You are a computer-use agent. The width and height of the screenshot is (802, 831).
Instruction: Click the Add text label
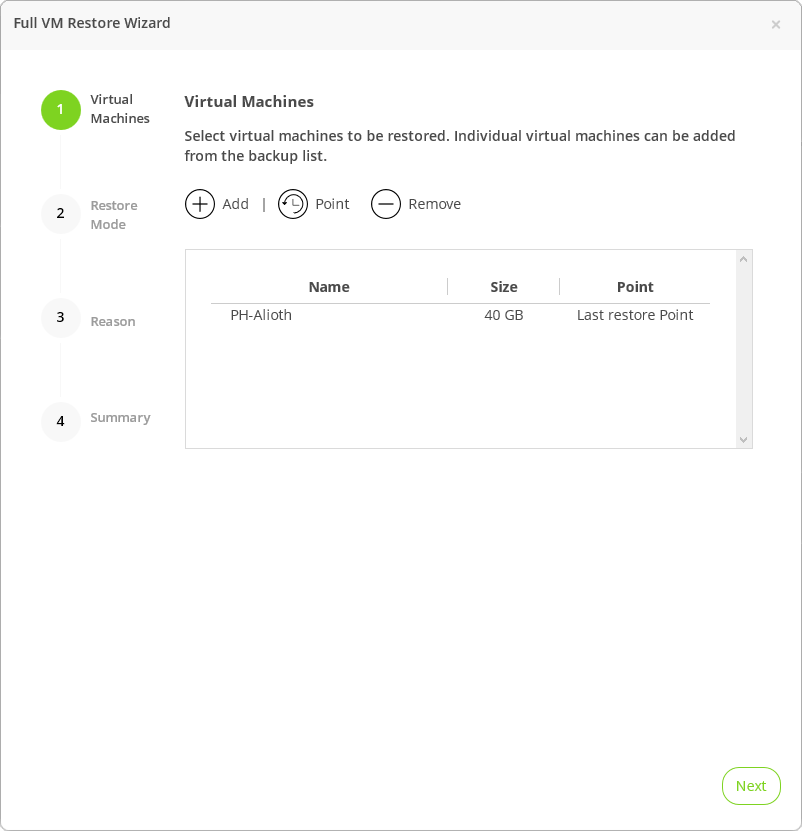pos(235,204)
